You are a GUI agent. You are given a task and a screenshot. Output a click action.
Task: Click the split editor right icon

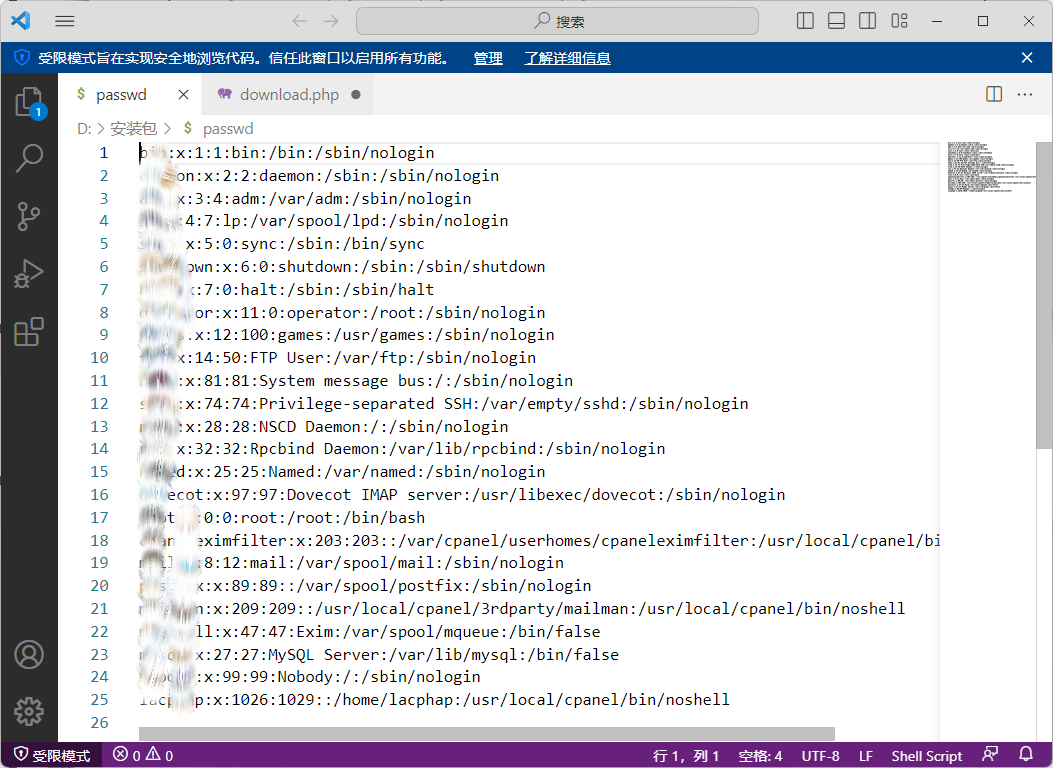[994, 94]
